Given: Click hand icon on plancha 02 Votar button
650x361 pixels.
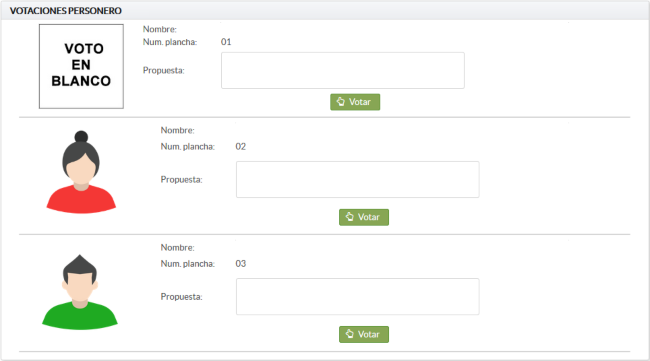Looking at the screenshot, I should click(x=350, y=217).
